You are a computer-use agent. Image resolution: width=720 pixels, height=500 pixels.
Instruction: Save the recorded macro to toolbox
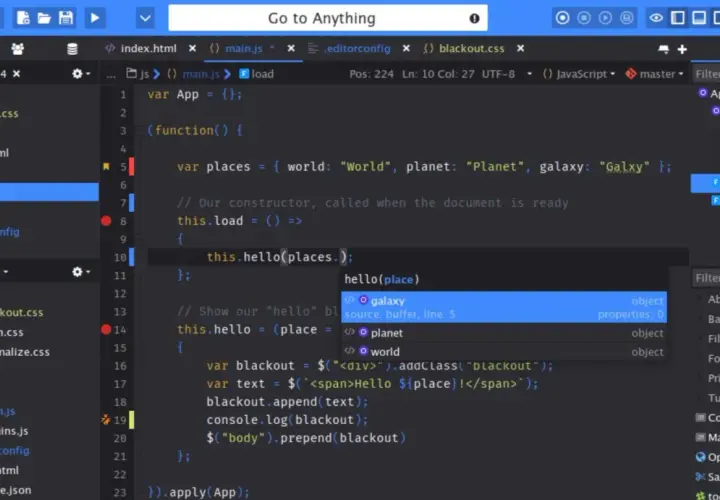coord(627,18)
